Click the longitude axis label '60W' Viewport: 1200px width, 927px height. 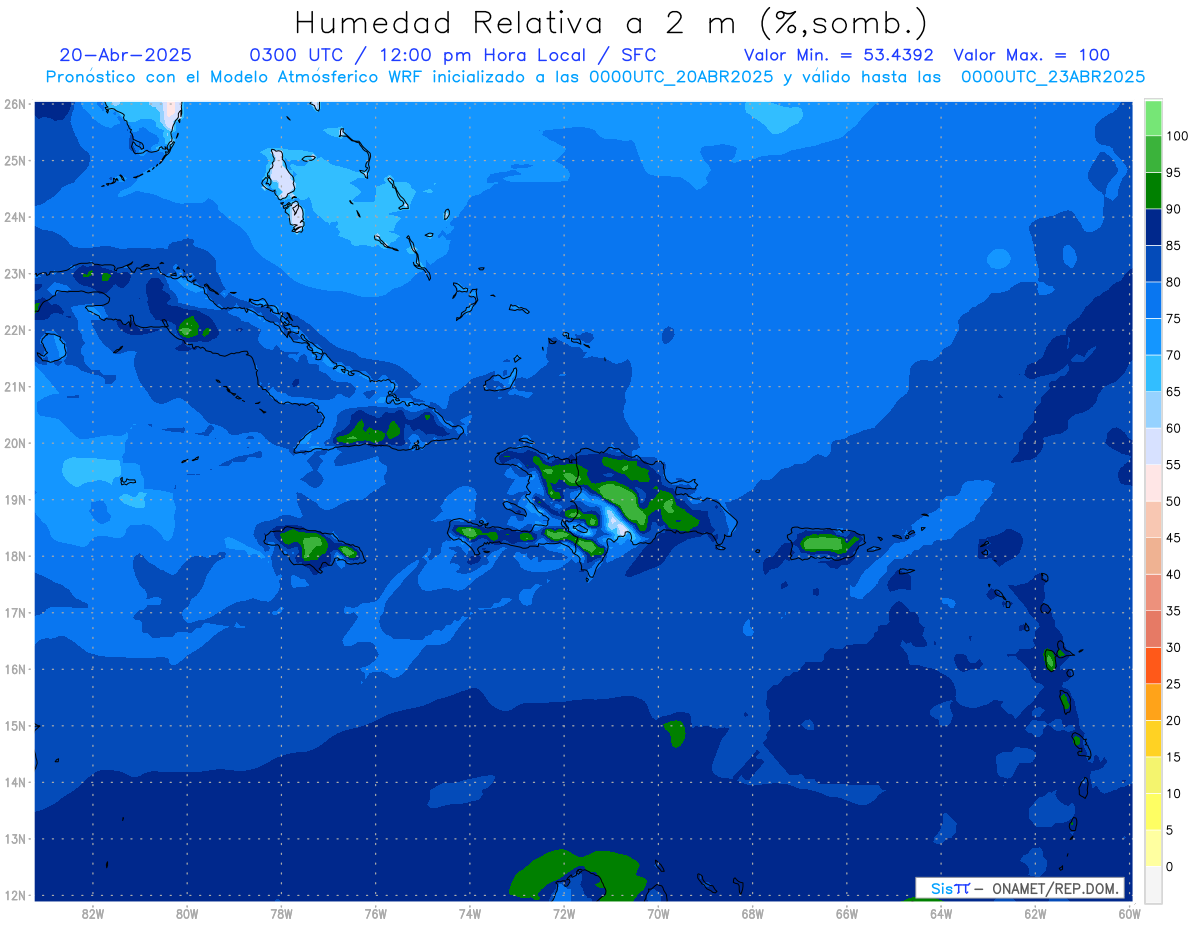coord(1129,912)
